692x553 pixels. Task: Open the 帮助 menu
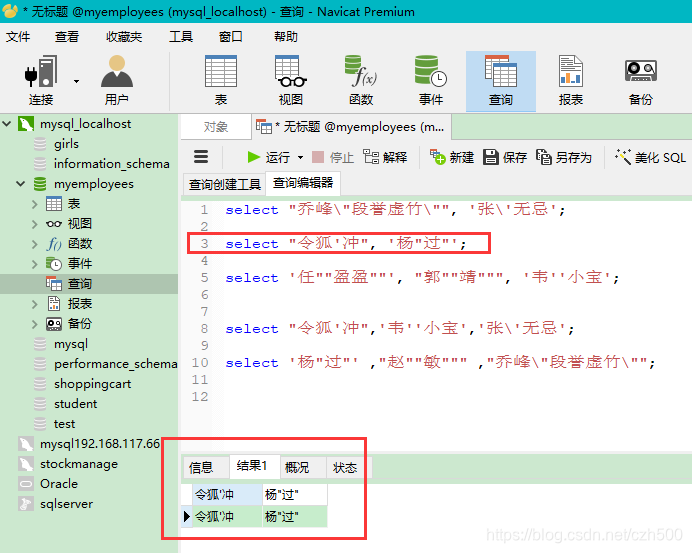(286, 37)
